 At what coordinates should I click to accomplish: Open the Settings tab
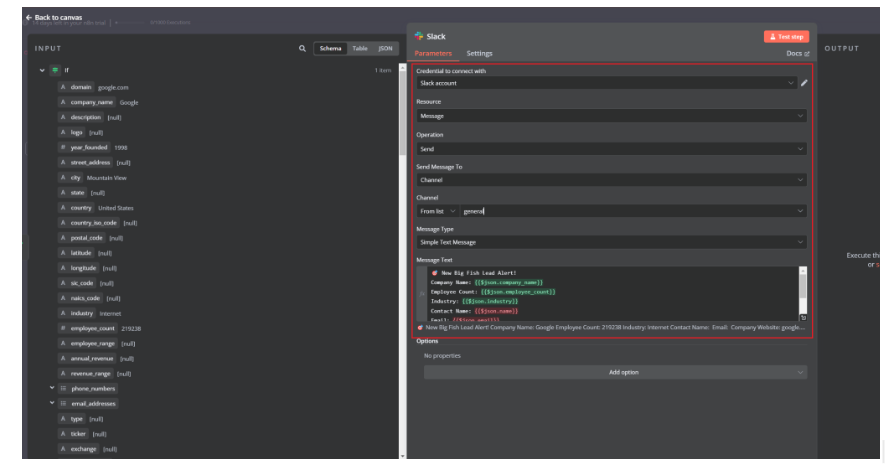click(x=480, y=53)
